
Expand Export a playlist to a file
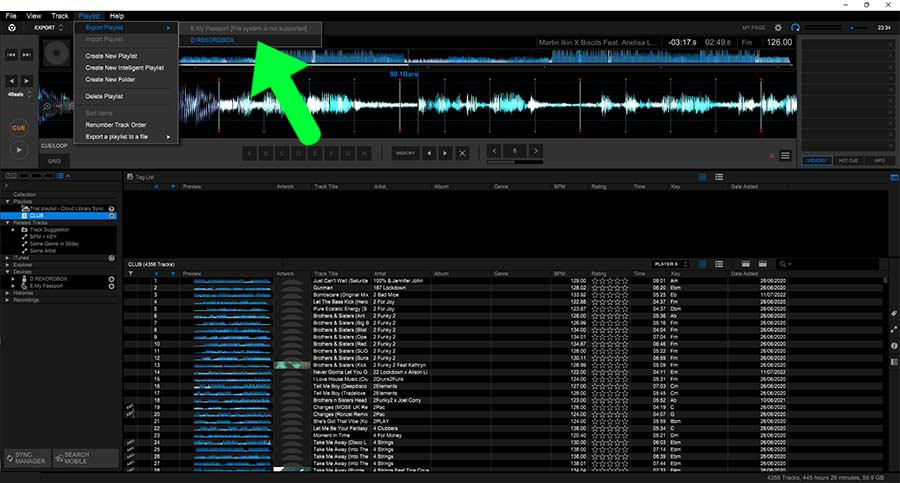point(127,137)
